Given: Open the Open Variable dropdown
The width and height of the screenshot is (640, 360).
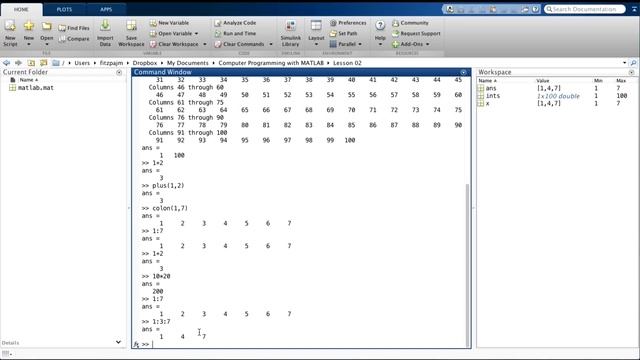Looking at the screenshot, I should [174, 33].
